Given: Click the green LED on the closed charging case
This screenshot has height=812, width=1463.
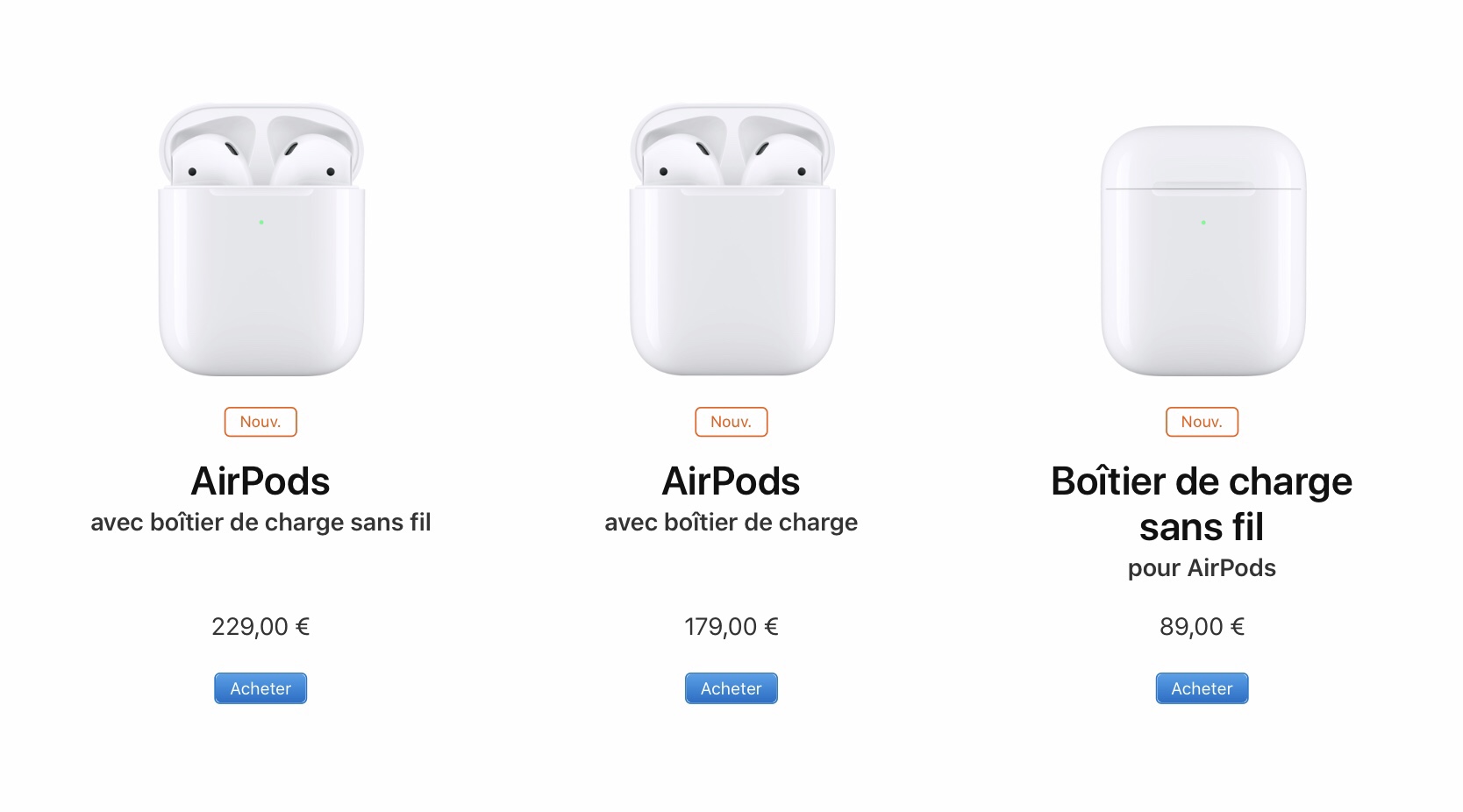Looking at the screenshot, I should click(x=1203, y=223).
